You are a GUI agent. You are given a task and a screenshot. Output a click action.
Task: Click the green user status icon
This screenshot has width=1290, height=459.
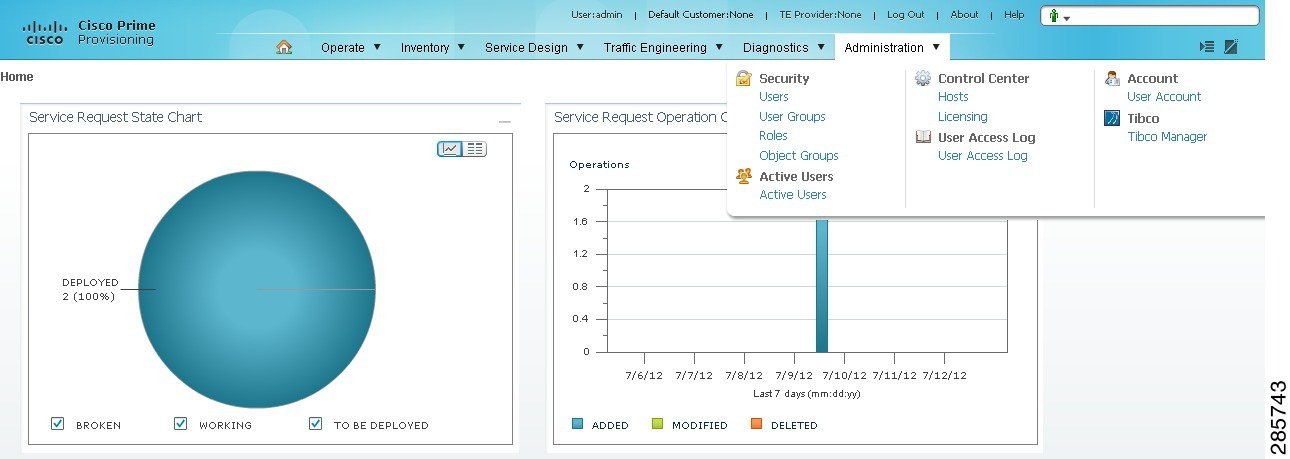coord(1054,16)
